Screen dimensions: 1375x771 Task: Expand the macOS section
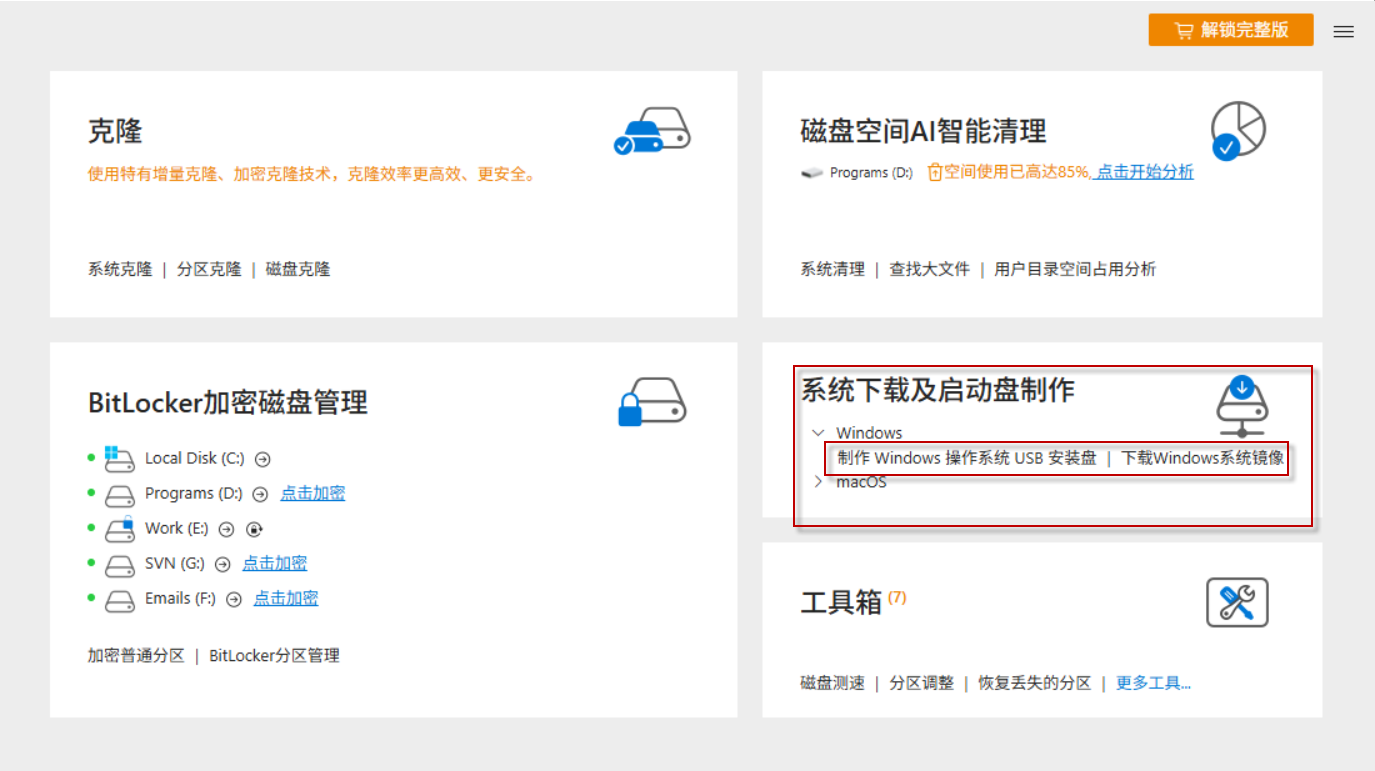[817, 481]
